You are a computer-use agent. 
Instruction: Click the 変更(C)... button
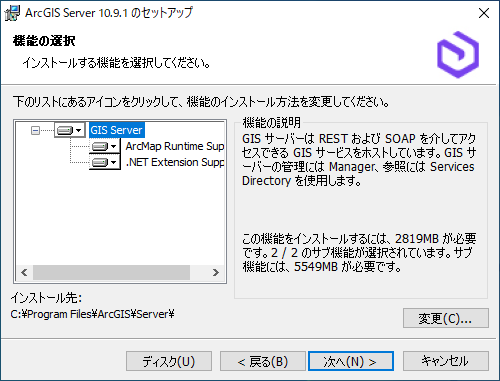click(x=446, y=318)
